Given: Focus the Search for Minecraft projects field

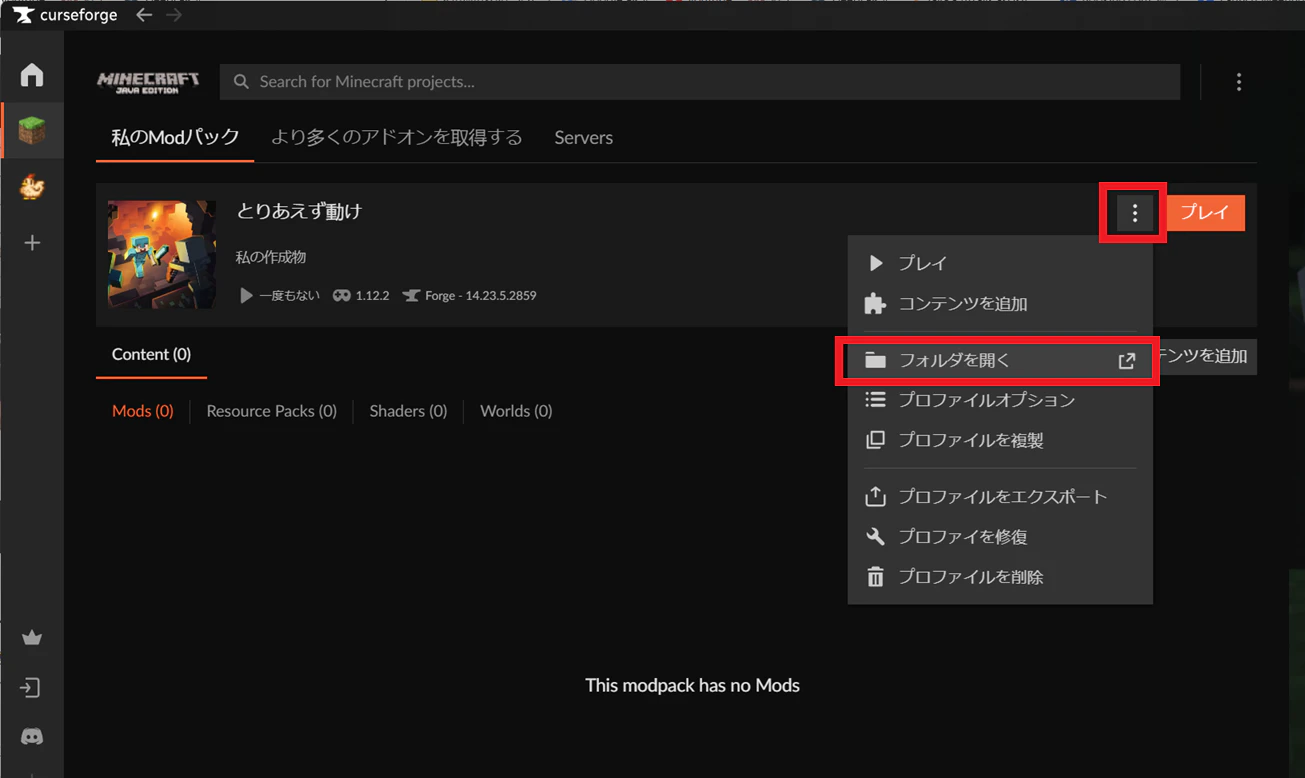Looking at the screenshot, I should tap(700, 82).
